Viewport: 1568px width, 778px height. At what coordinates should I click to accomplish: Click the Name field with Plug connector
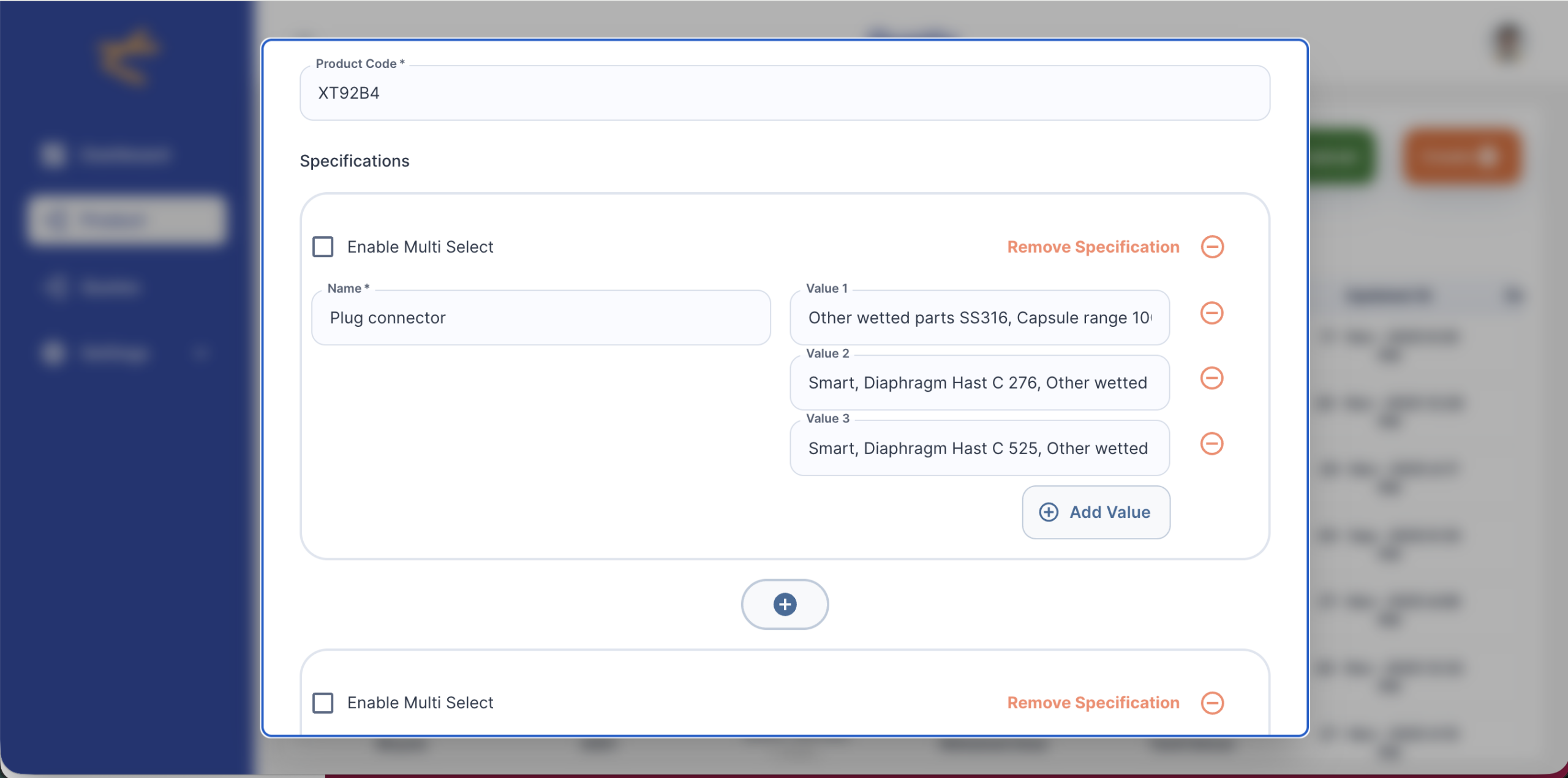point(540,318)
